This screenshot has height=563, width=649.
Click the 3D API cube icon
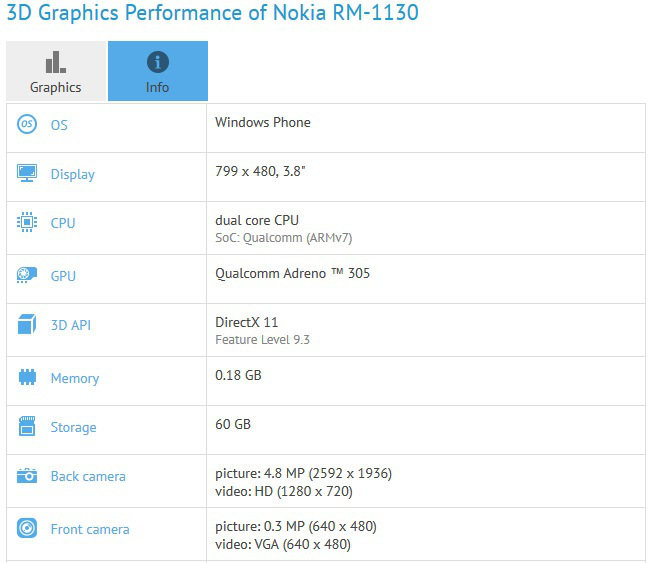coord(27,325)
